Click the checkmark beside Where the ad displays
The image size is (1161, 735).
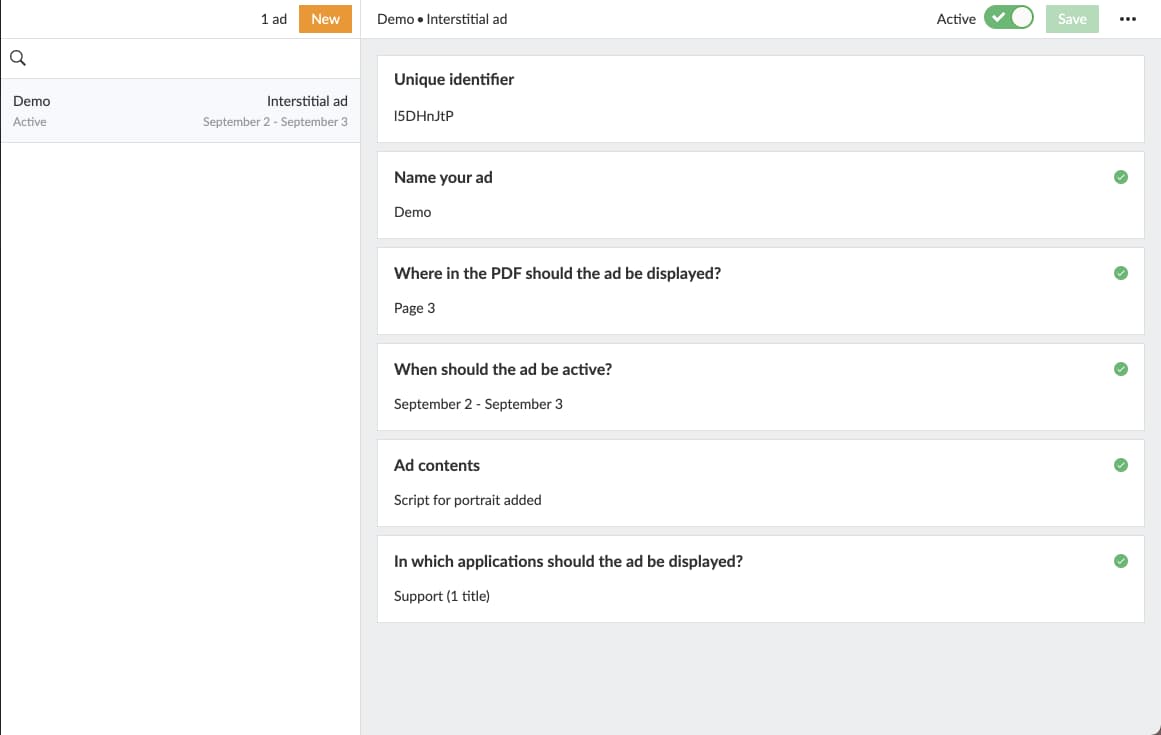pos(1120,273)
